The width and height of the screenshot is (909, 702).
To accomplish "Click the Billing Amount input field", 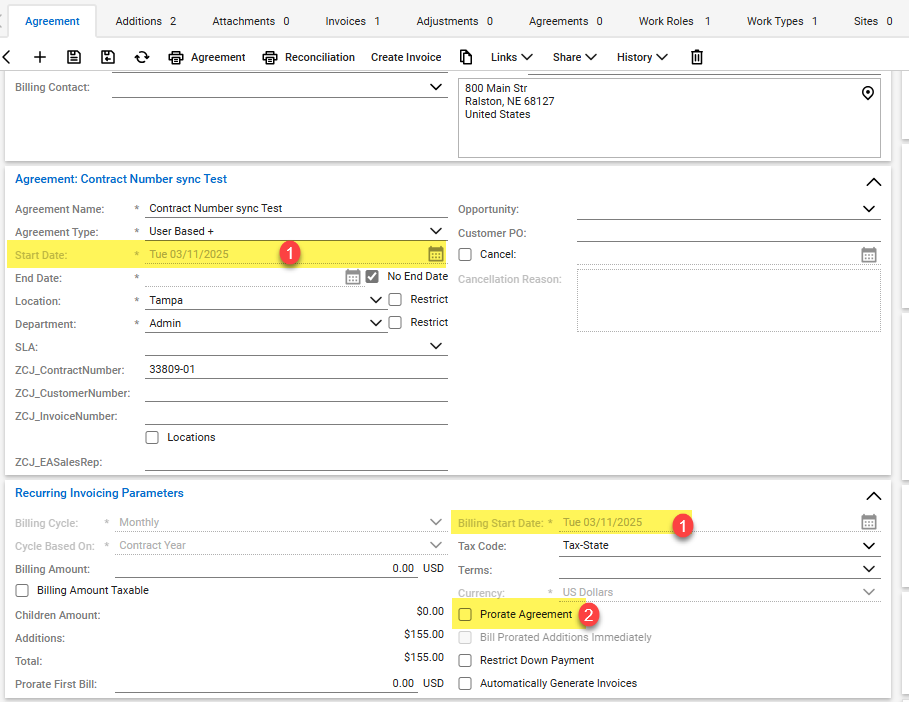I will coord(266,568).
